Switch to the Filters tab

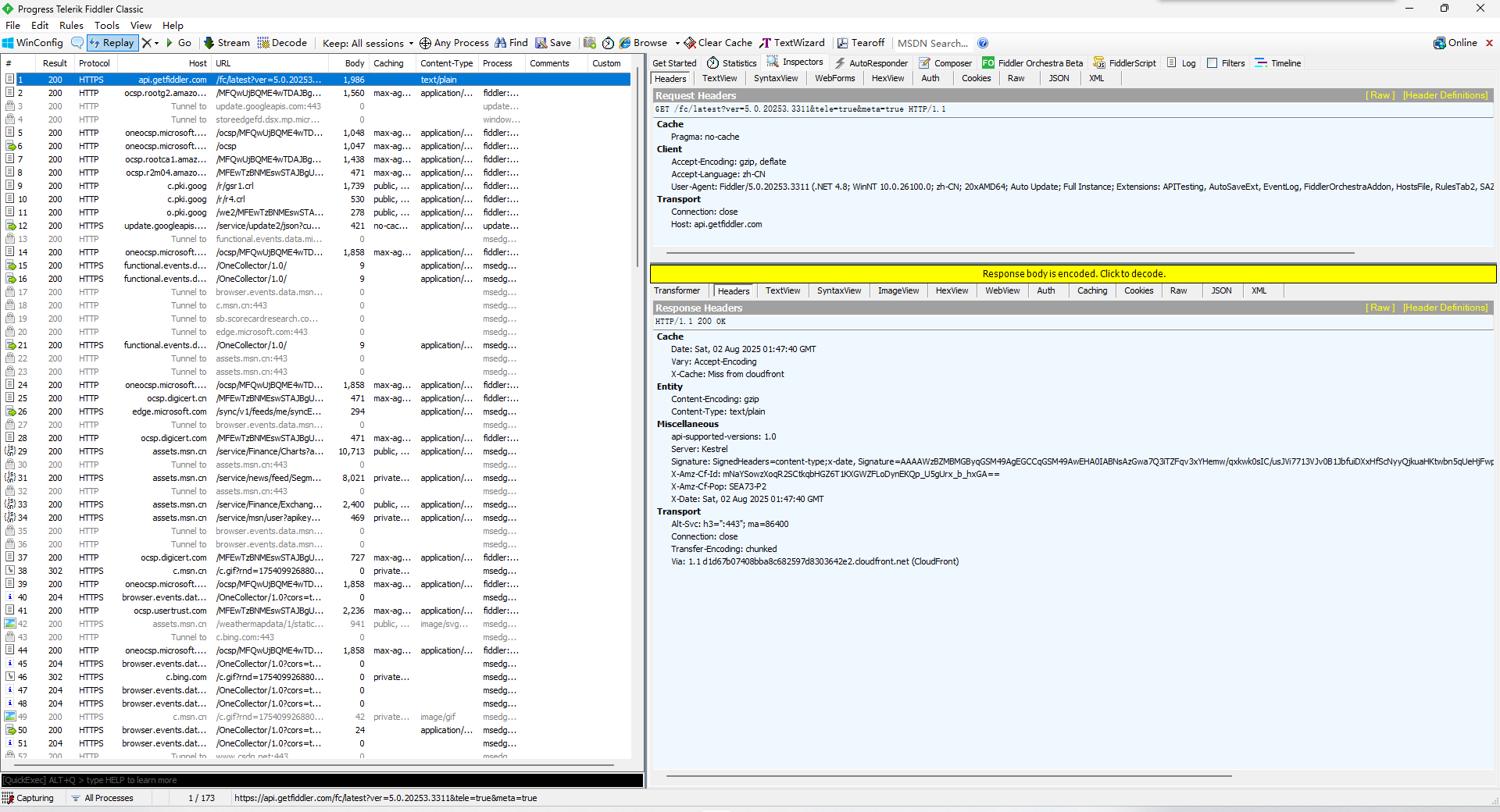[1226, 63]
